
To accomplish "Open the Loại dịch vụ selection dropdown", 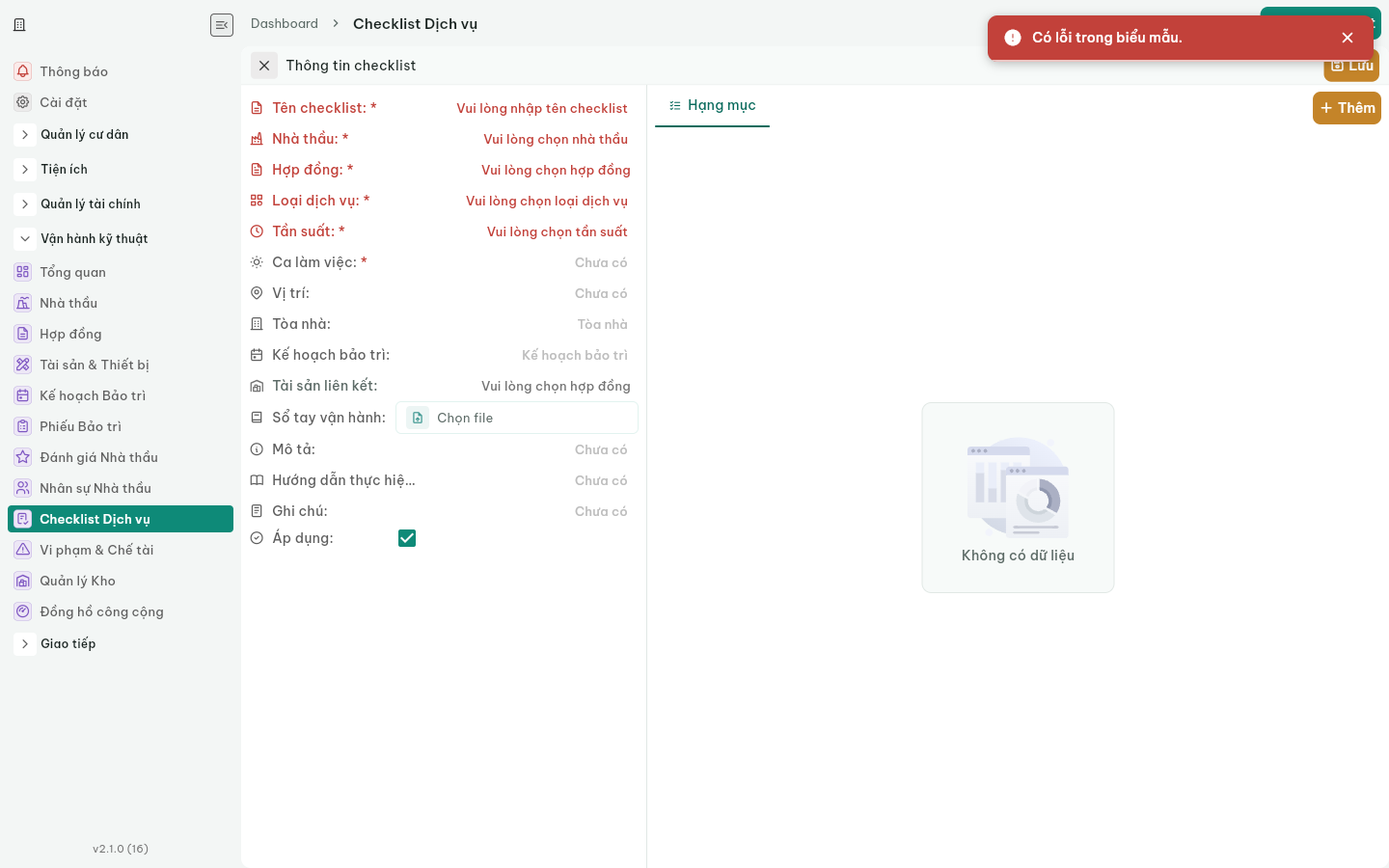I will click(517, 201).
